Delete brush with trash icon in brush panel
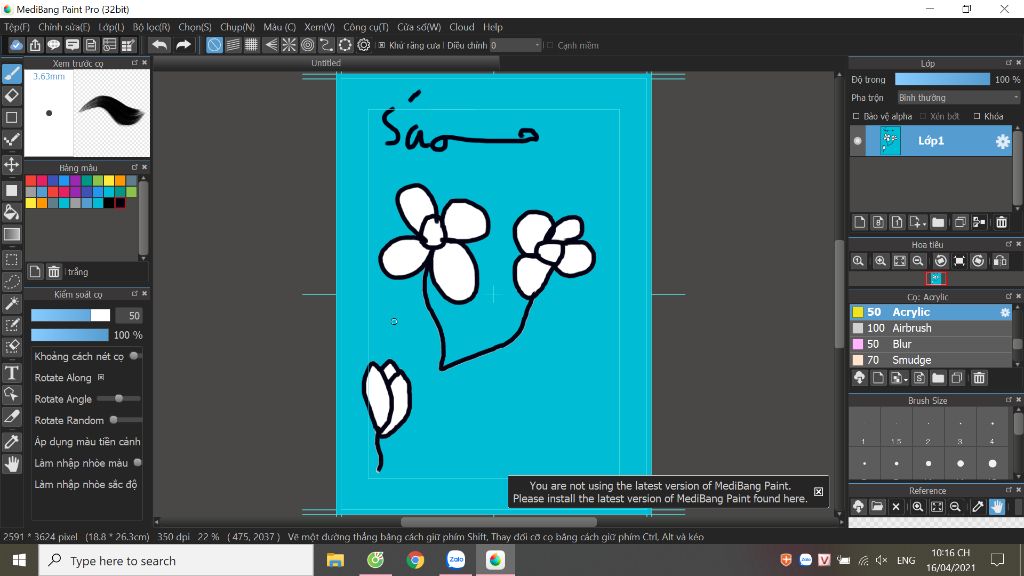Screen dimensions: 1024x576 point(979,378)
